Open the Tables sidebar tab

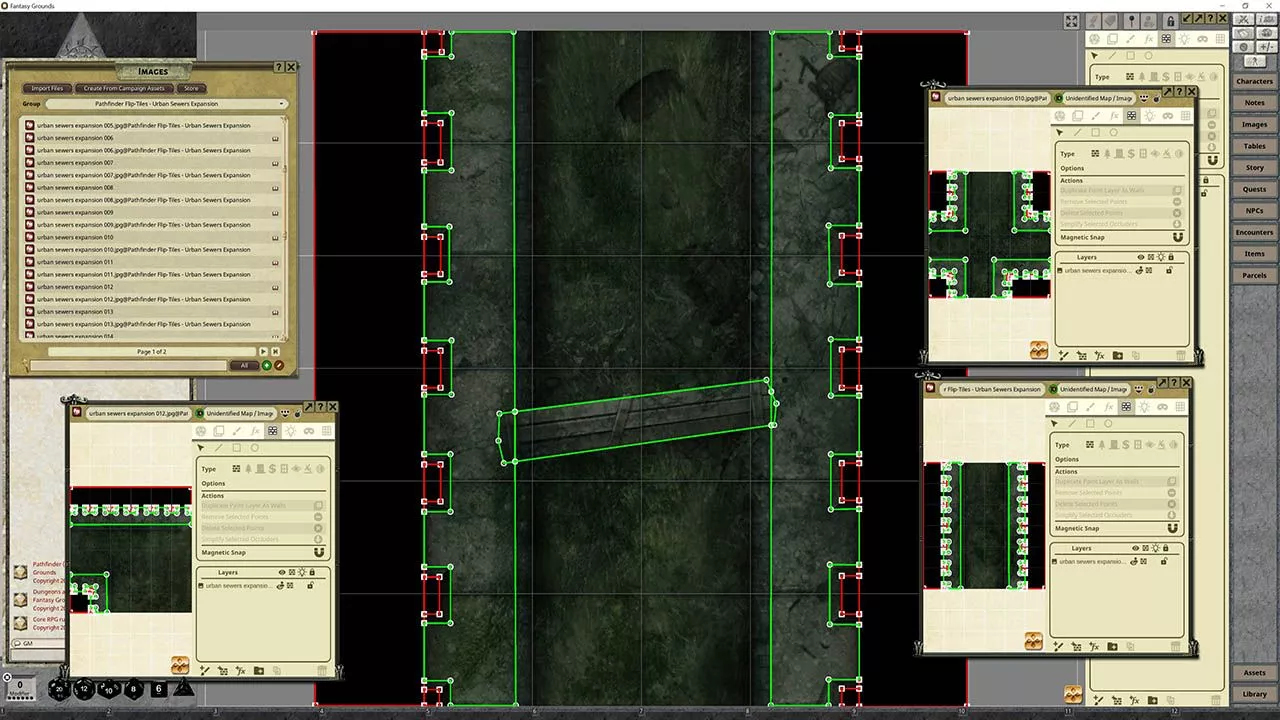tap(1254, 146)
